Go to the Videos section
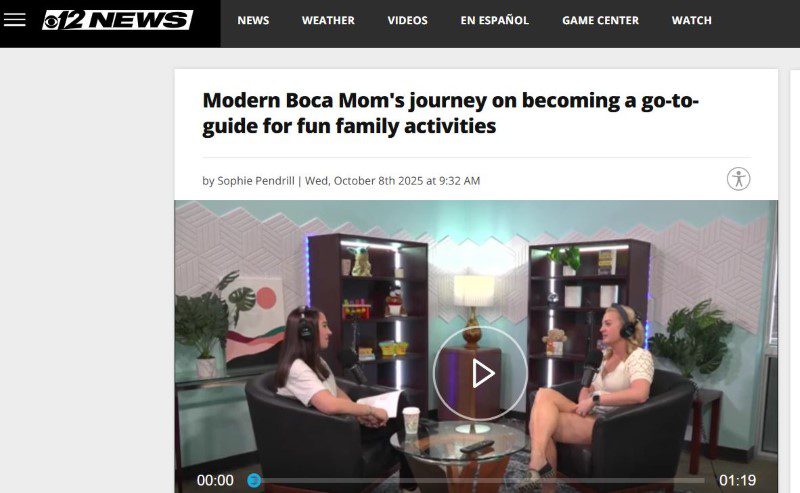Image resolution: width=800 pixels, height=493 pixels. 407,20
